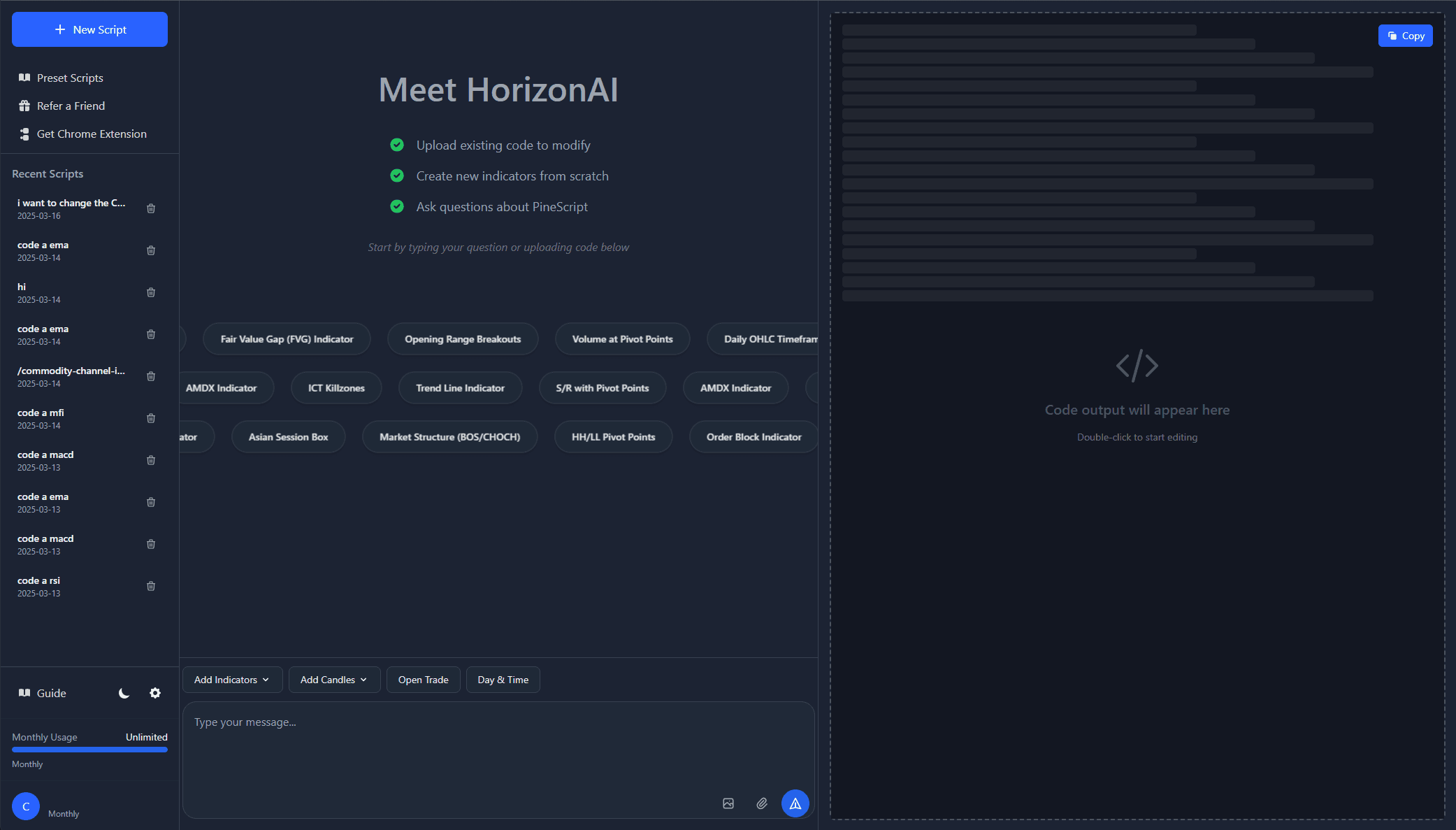Select ICT Killzones preset
The image size is (1456, 830).
pyautogui.click(x=336, y=388)
